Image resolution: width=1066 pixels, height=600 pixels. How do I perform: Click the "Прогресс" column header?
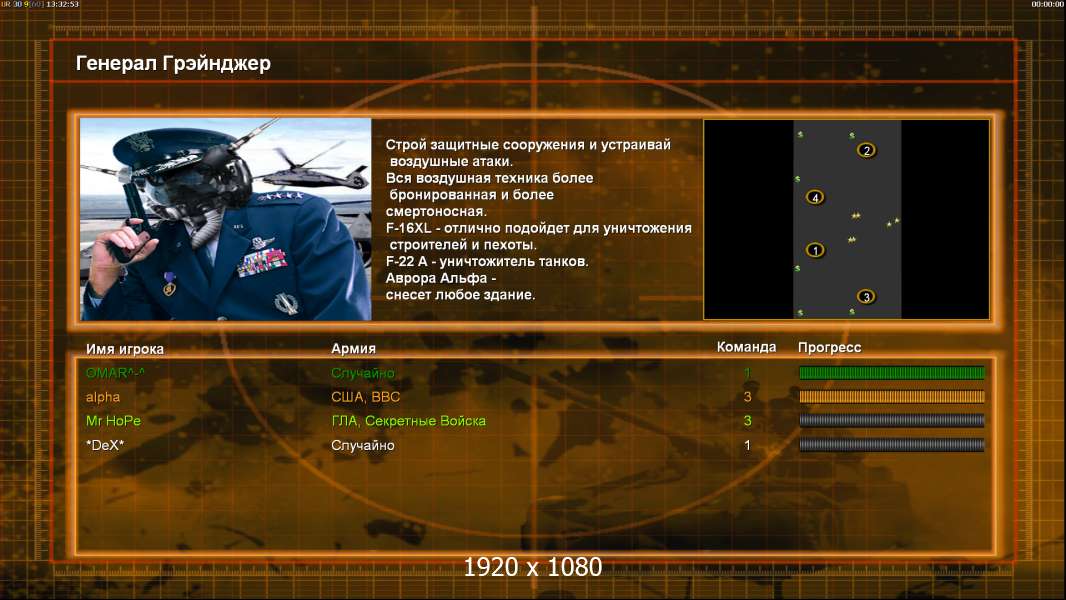(829, 347)
